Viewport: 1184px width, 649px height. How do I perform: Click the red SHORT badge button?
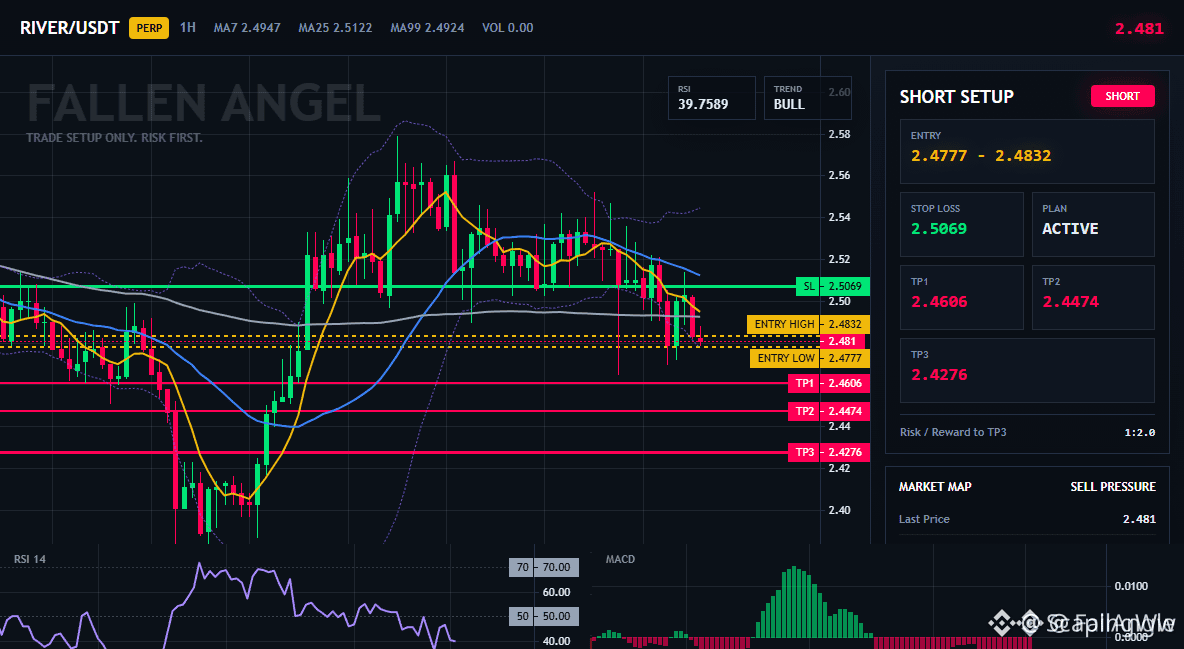point(1122,96)
